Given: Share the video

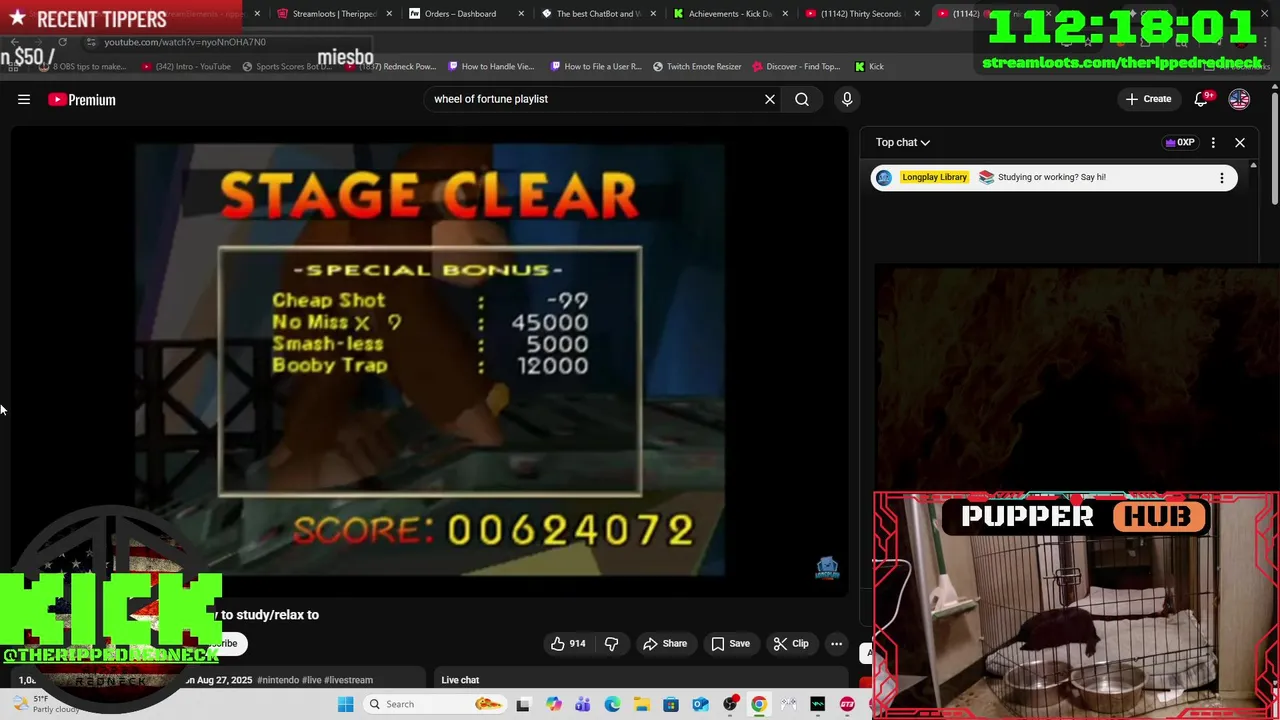Looking at the screenshot, I should 665,644.
